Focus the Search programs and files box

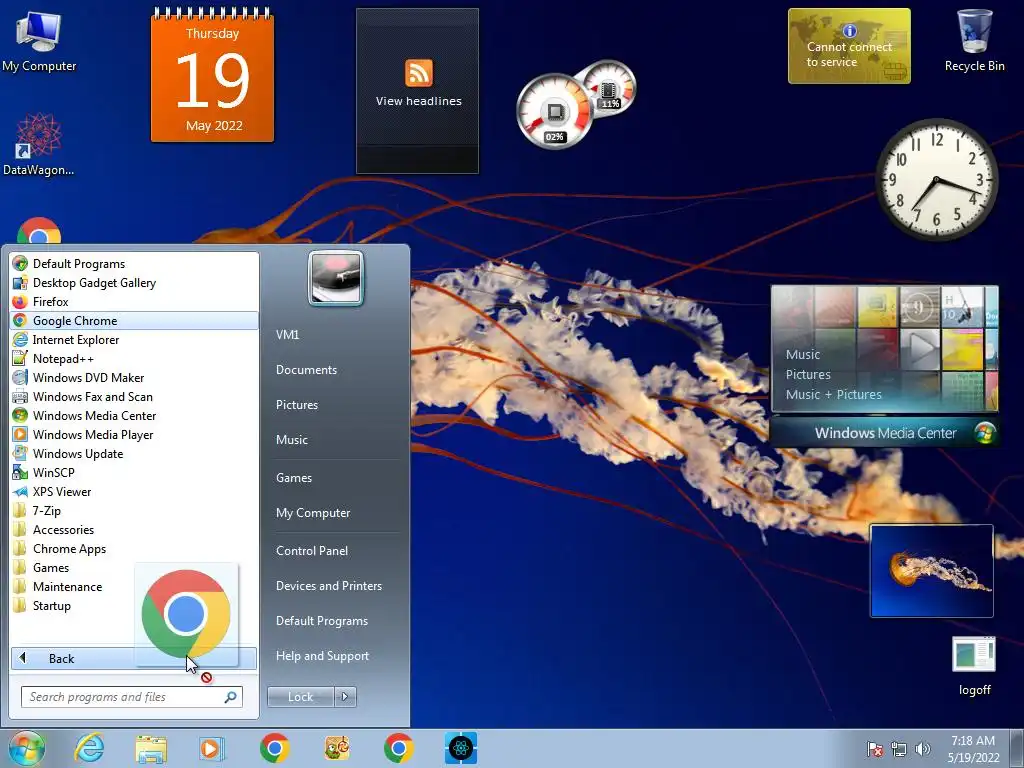pyautogui.click(x=131, y=697)
